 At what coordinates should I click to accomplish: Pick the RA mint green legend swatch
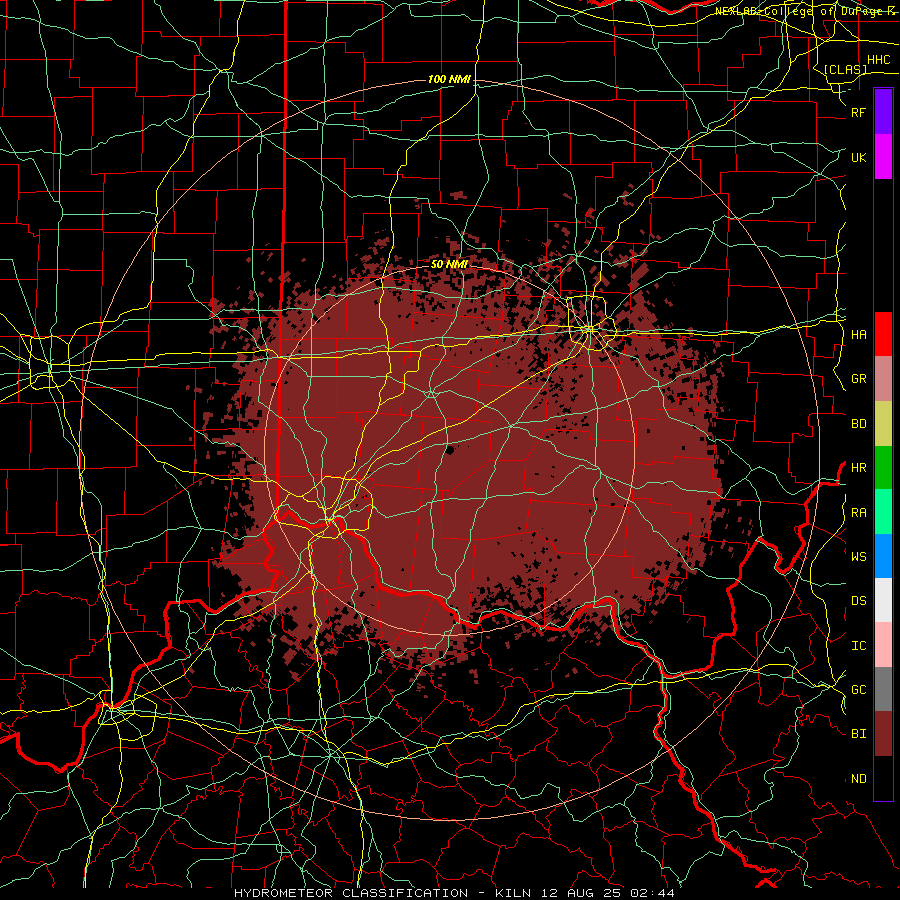tap(883, 512)
